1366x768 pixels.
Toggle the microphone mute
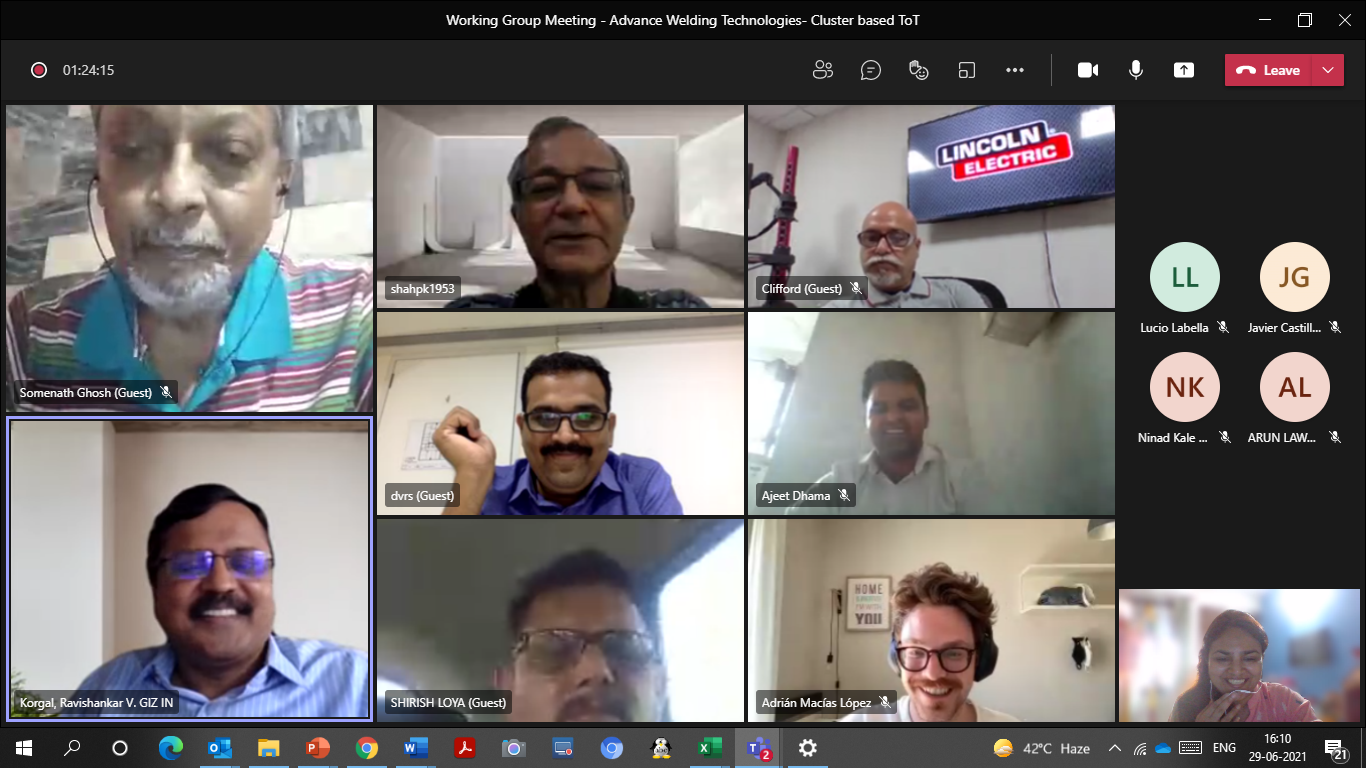[x=1136, y=70]
